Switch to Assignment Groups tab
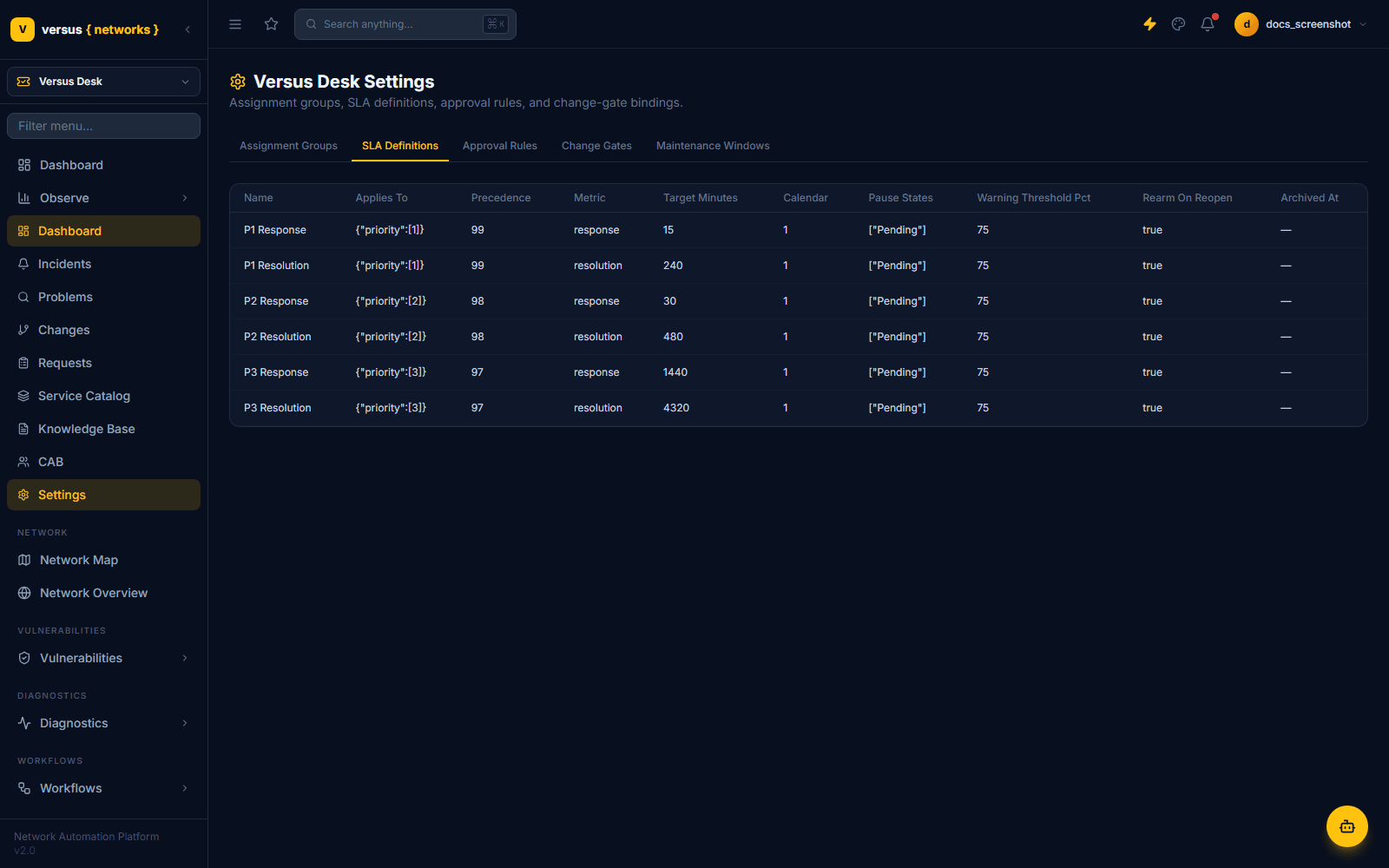1389x868 pixels. (x=288, y=146)
